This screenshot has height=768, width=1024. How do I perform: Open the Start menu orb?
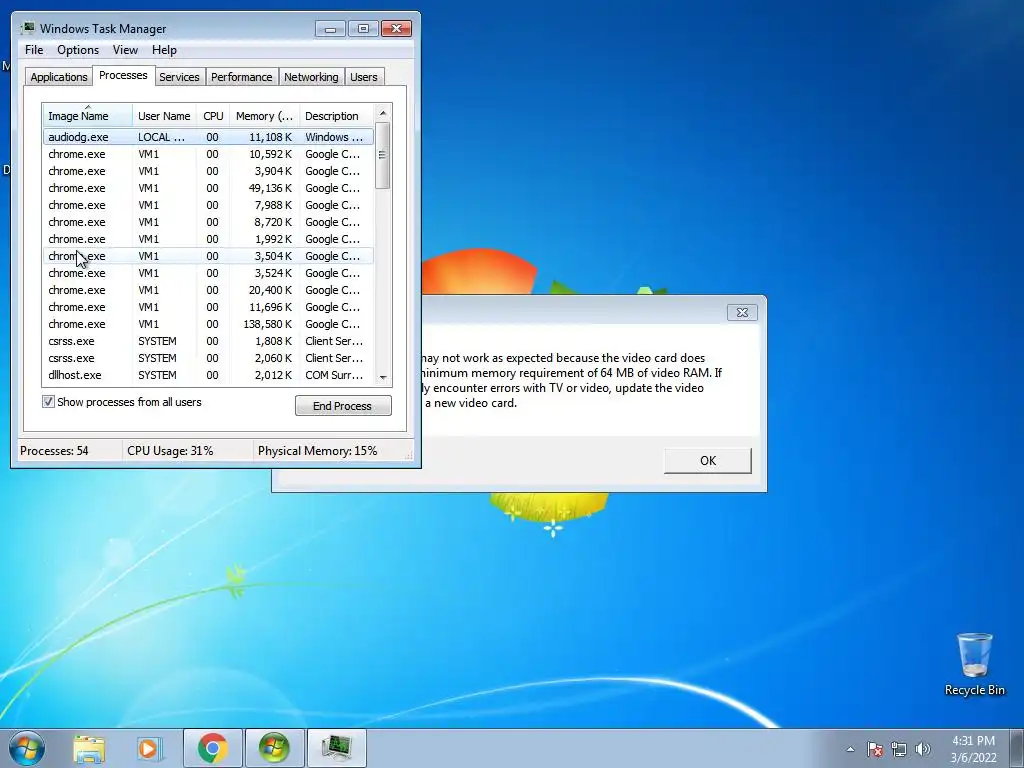[x=27, y=748]
